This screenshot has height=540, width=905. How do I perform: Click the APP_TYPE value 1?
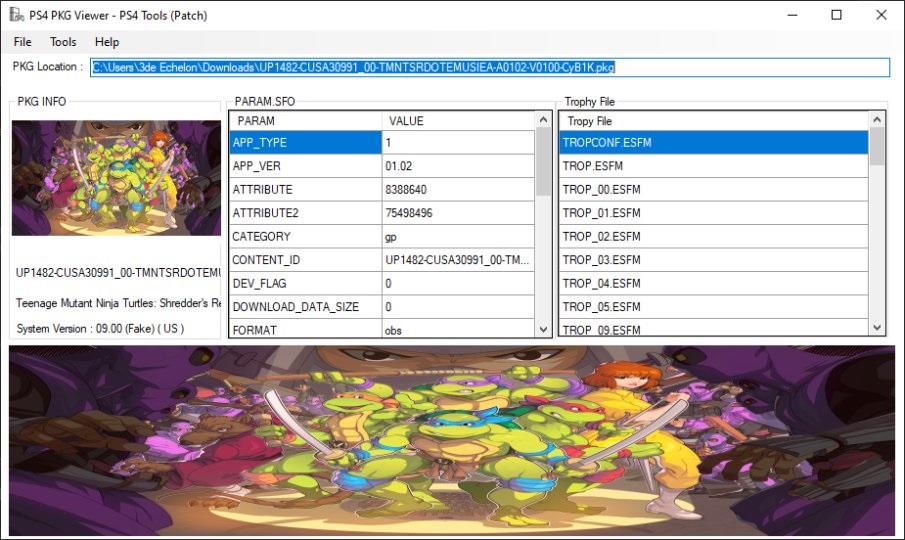coord(458,142)
